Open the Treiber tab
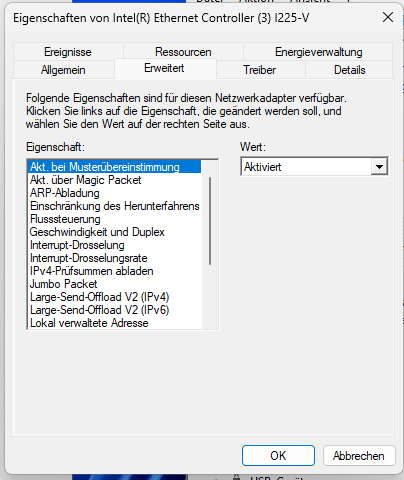Viewport: 404px width, 480px height. (x=260, y=70)
